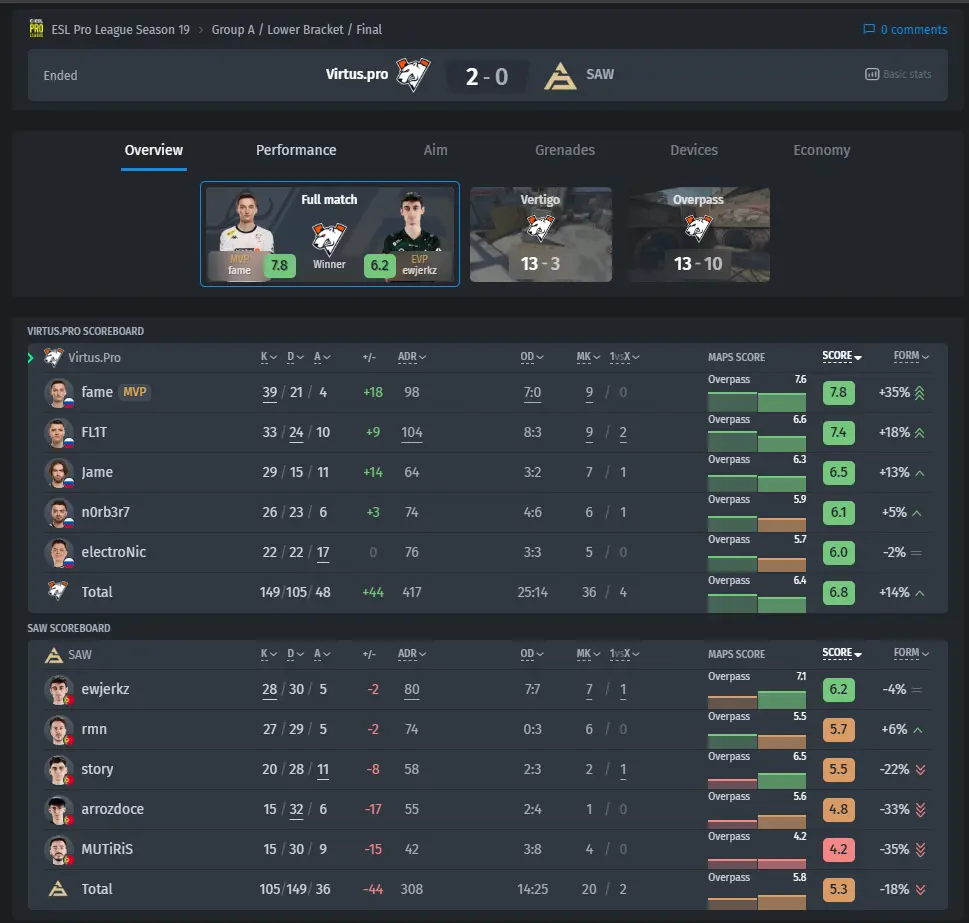Sort Virtus.pro scoreboard by D column

pos(295,357)
